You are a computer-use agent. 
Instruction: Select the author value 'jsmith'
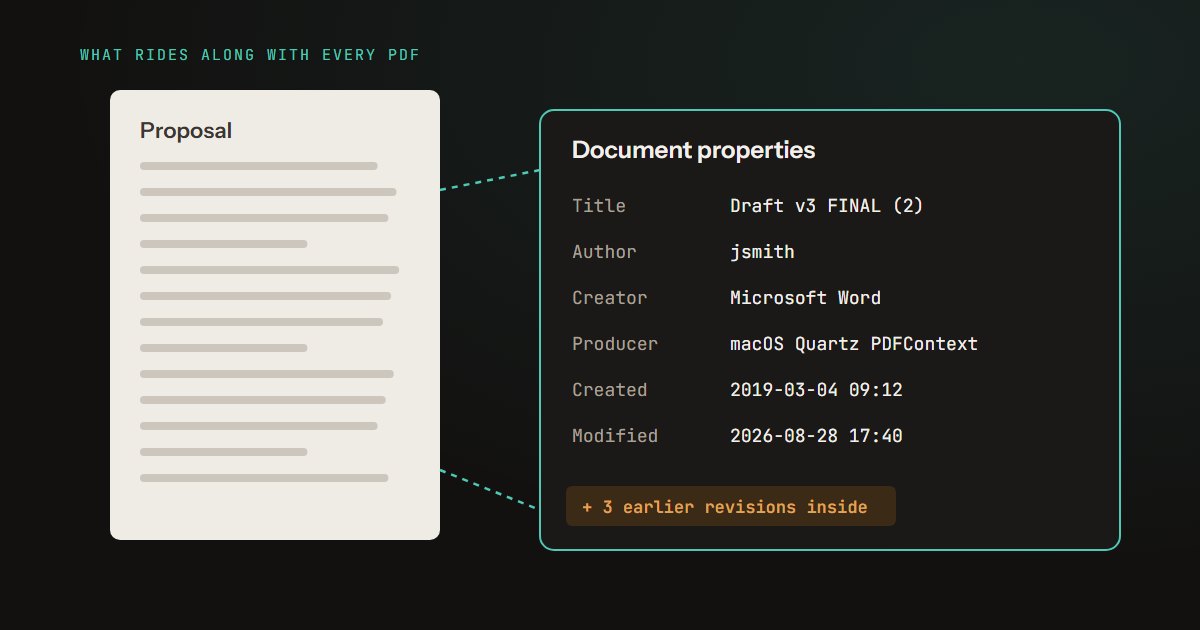762,252
